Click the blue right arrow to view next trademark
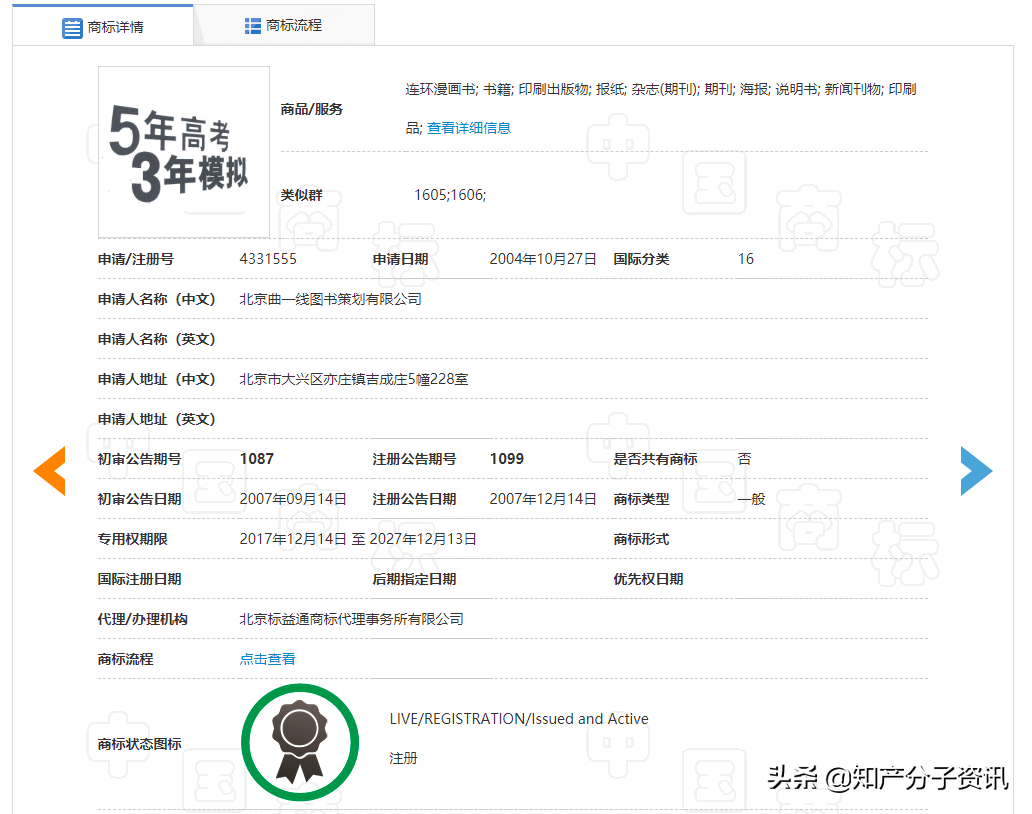Screen dimensions: 1032x814 tap(977, 470)
